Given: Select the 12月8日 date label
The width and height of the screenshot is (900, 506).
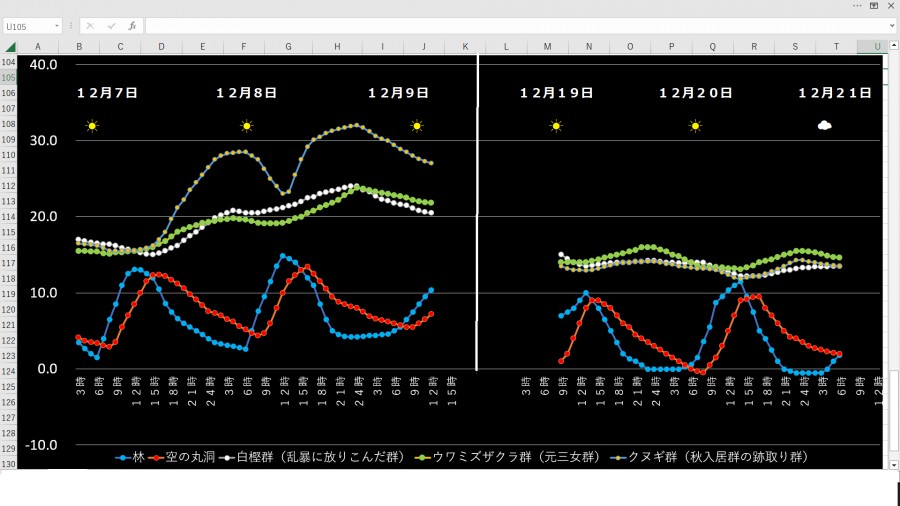Looking at the screenshot, I should tap(246, 93).
